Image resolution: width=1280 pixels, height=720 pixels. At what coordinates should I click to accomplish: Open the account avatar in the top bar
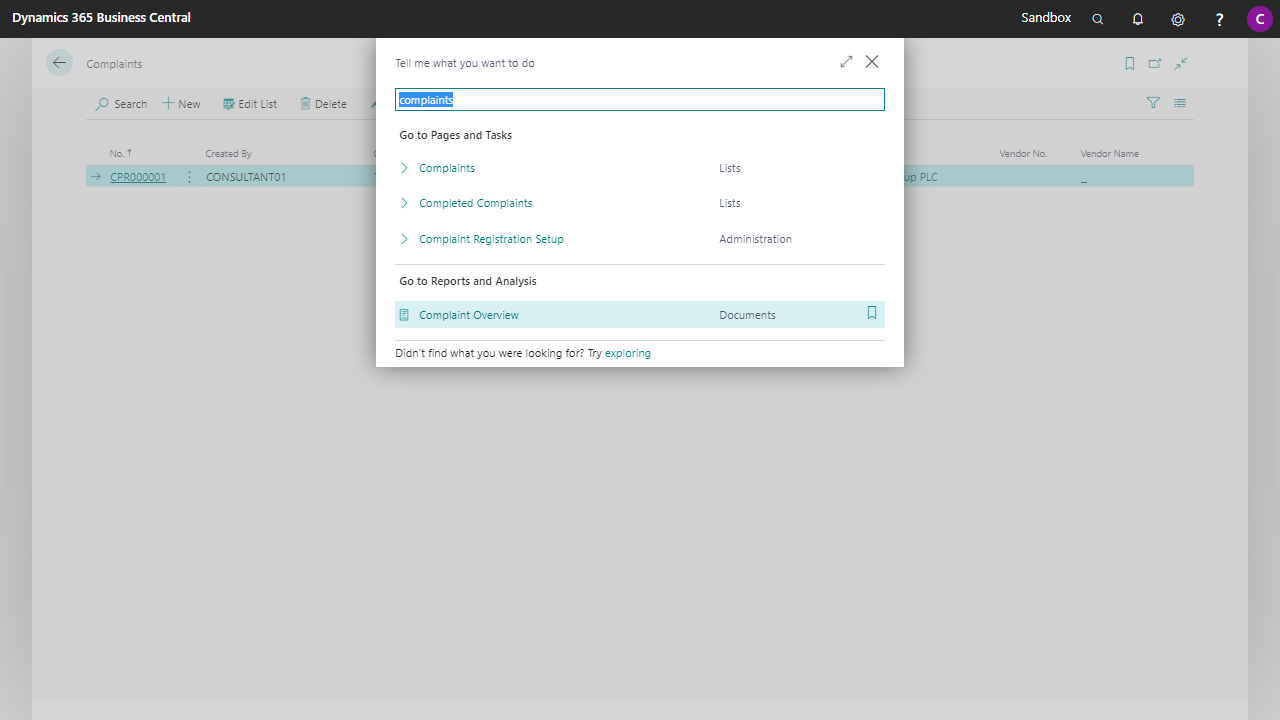[1259, 18]
